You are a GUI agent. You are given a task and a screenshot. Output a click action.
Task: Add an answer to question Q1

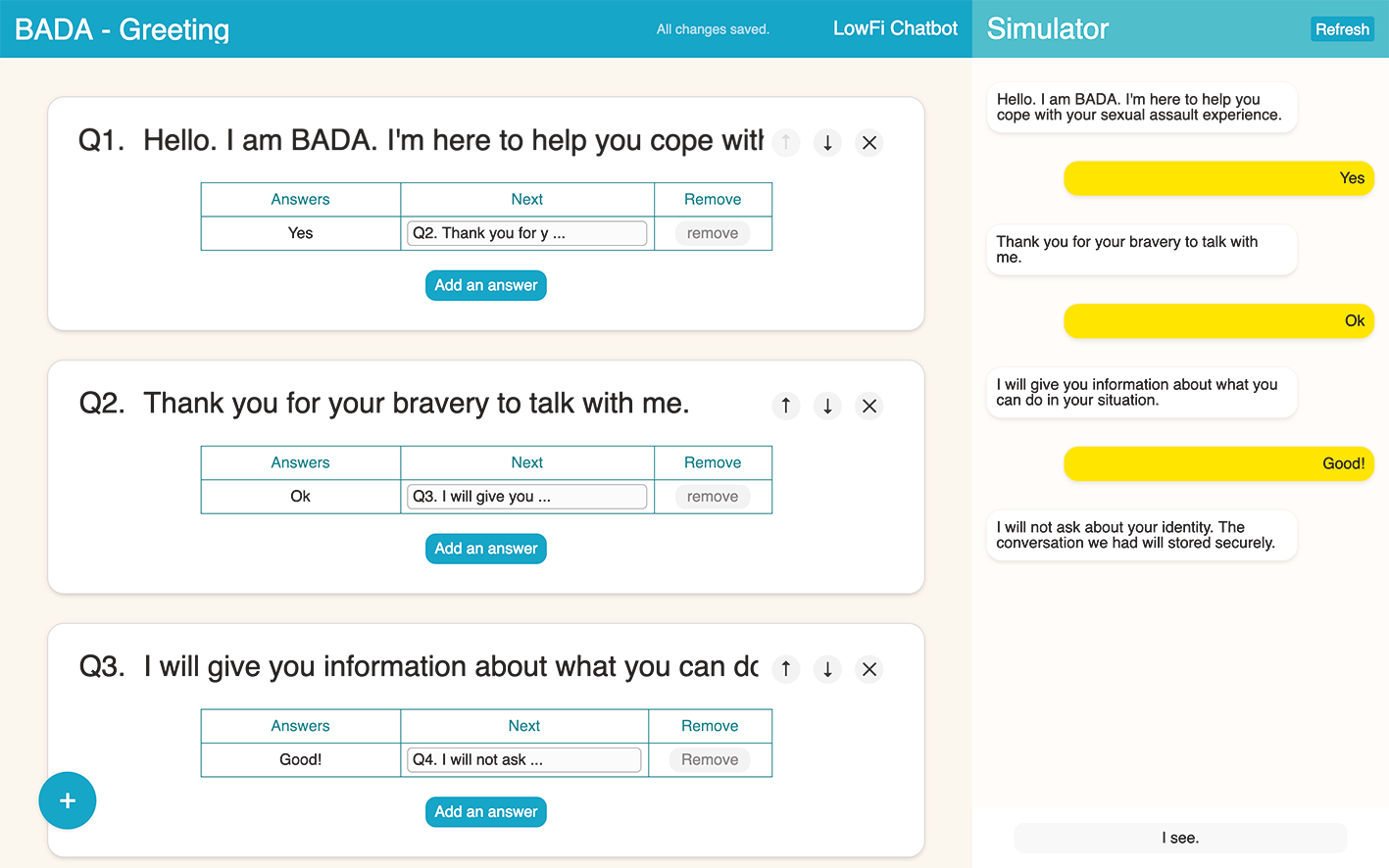coord(486,285)
